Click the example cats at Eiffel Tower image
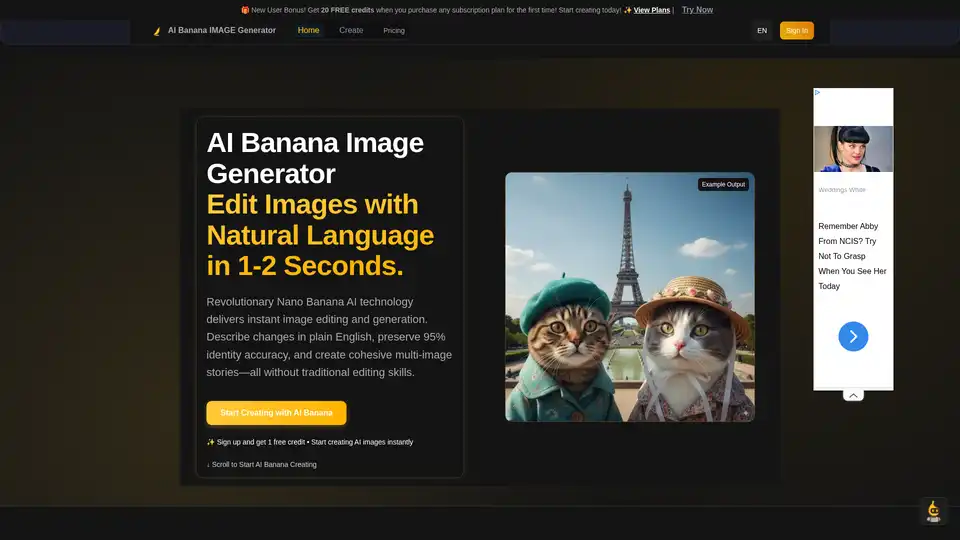Screen dimensions: 960x540 pyautogui.click(x=629, y=310)
